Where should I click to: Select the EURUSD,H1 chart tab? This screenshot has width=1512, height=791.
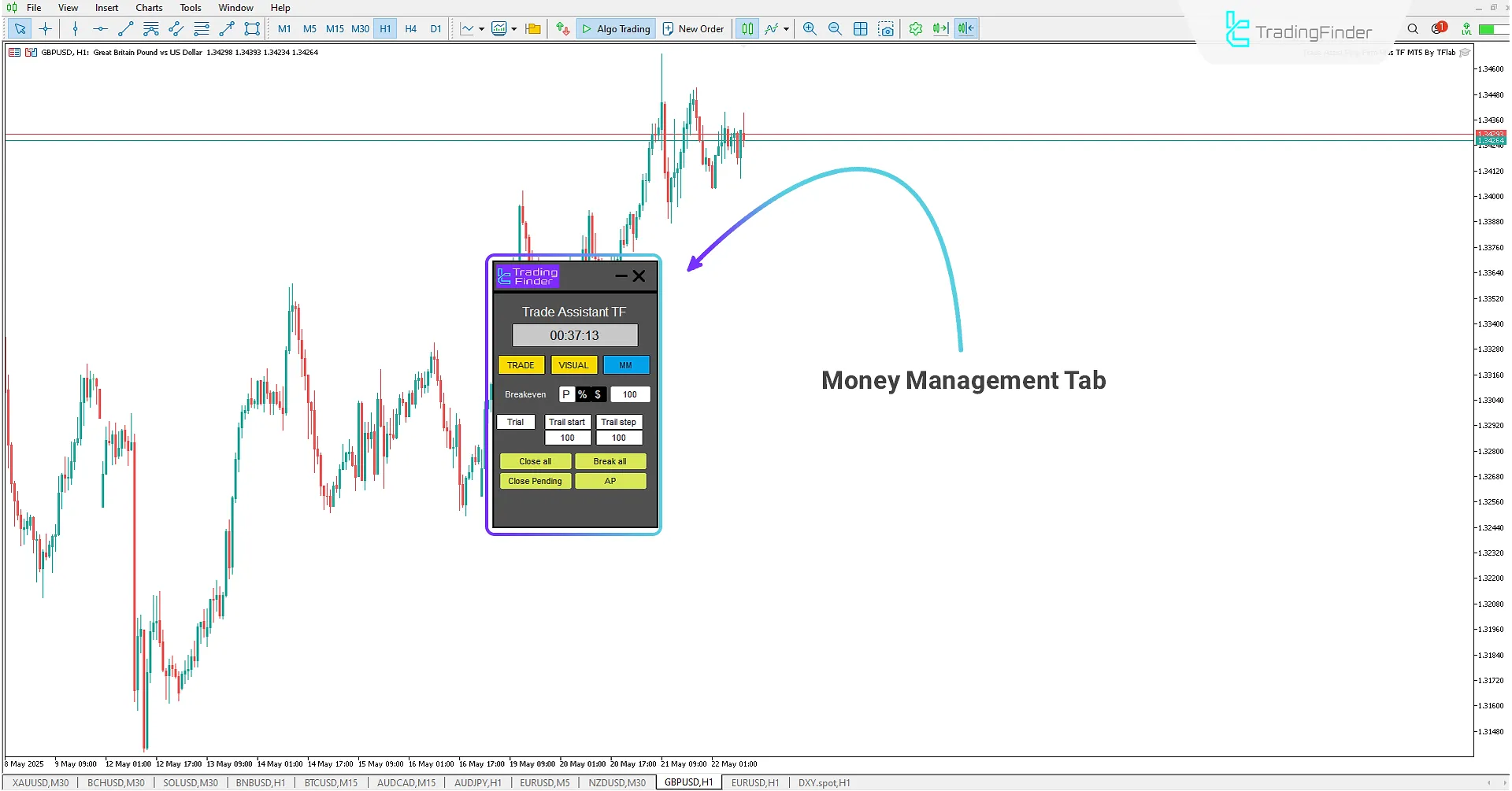754,782
